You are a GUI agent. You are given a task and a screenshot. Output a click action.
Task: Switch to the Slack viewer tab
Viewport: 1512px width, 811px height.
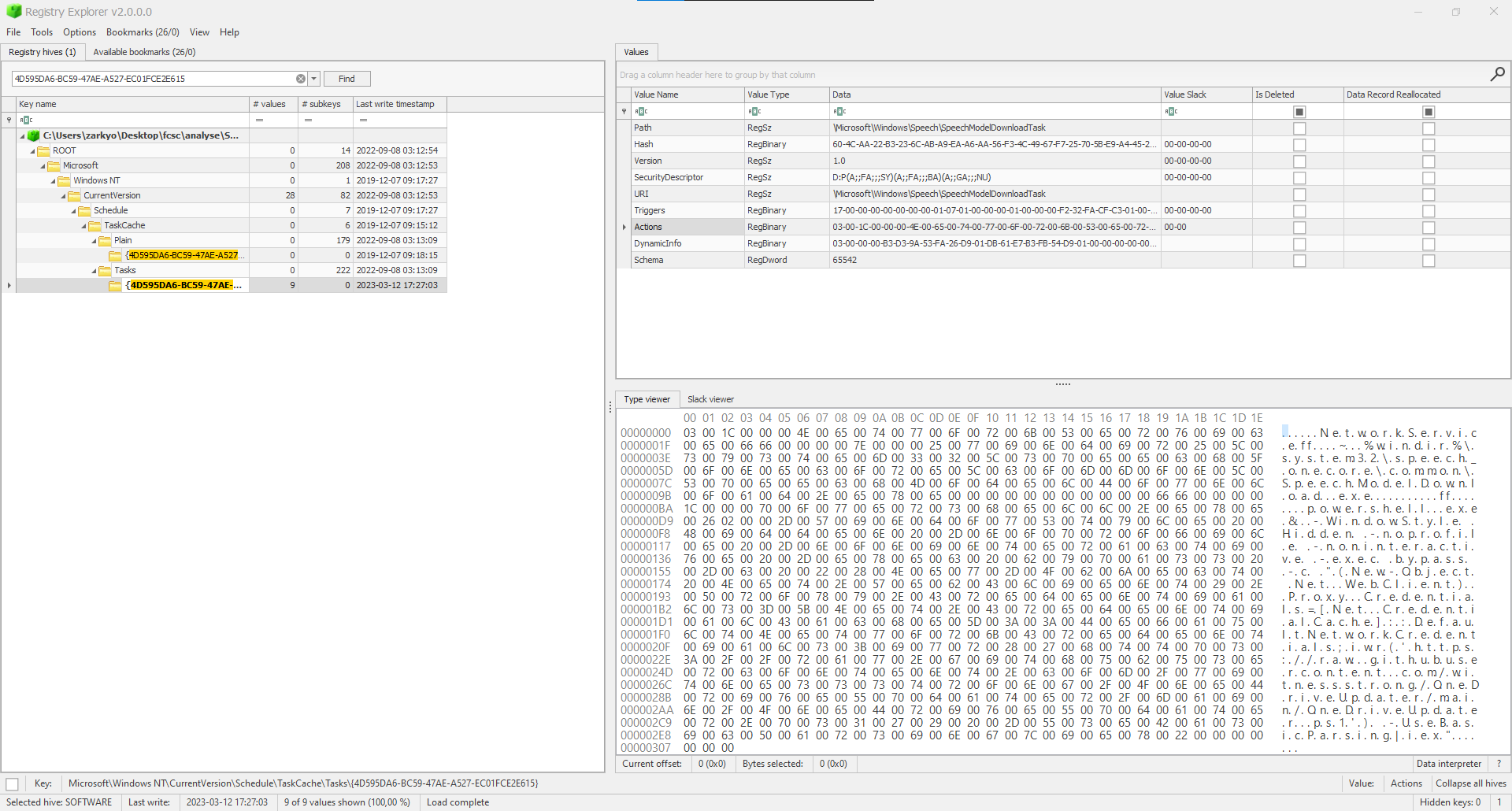710,399
